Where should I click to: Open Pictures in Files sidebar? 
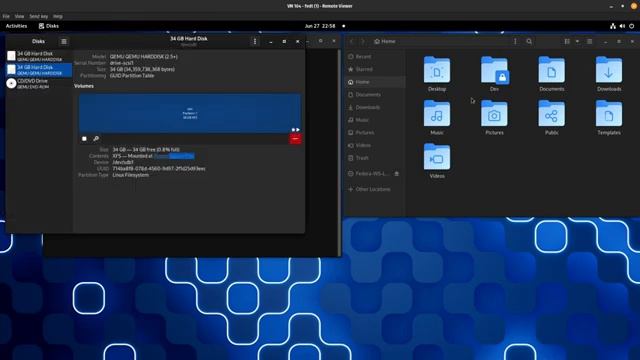click(375, 133)
